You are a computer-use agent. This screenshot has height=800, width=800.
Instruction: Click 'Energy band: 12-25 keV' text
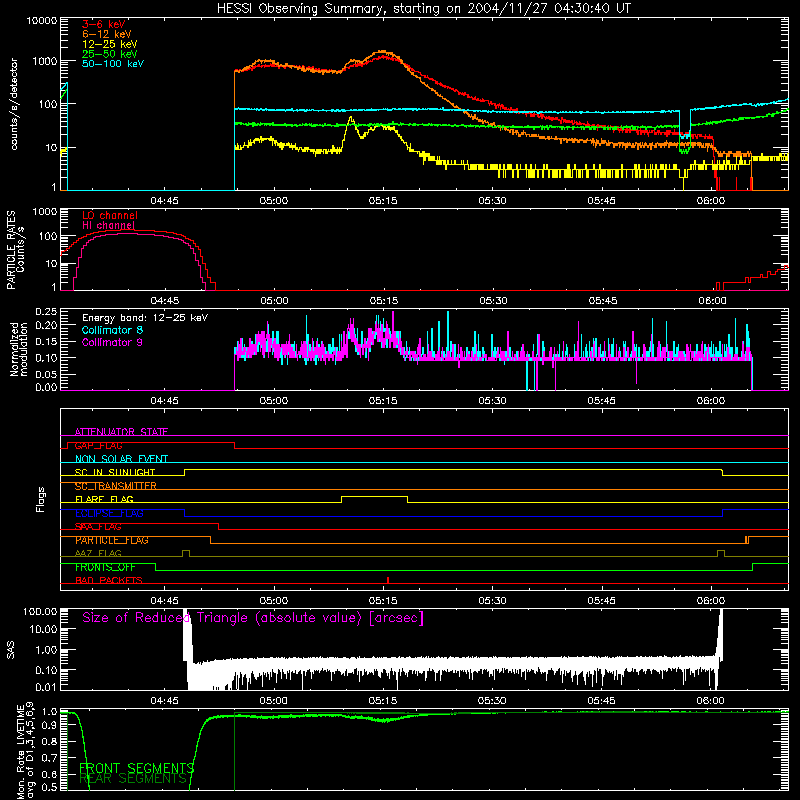coord(145,318)
